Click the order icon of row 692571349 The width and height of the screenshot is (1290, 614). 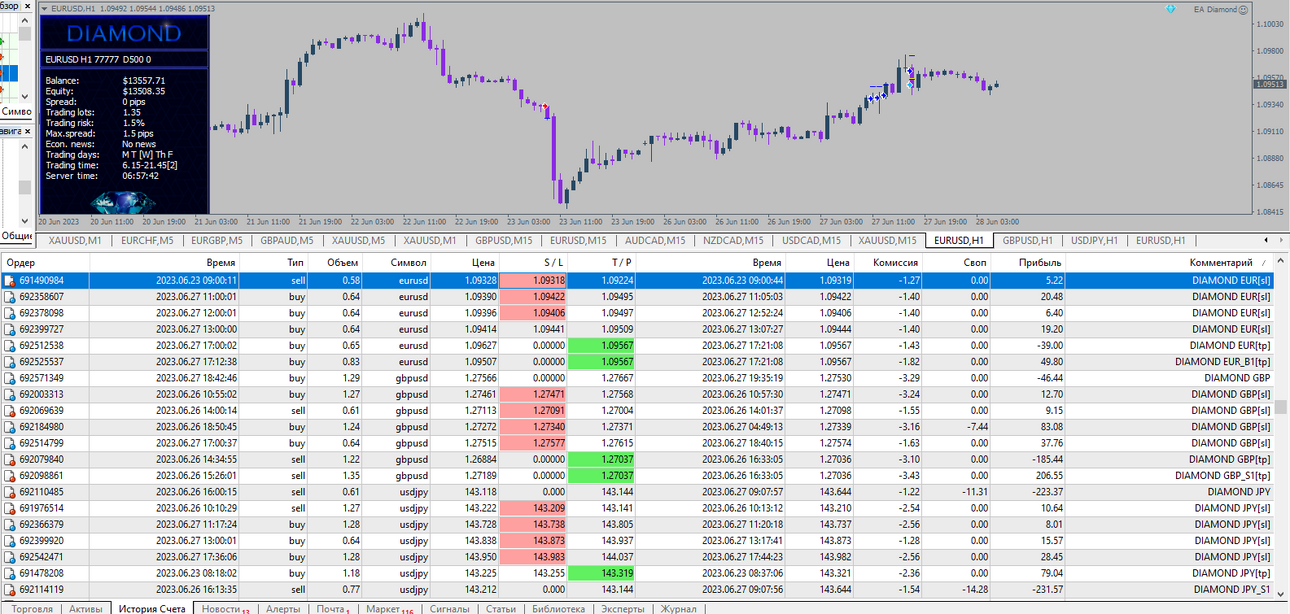click(x=11, y=378)
